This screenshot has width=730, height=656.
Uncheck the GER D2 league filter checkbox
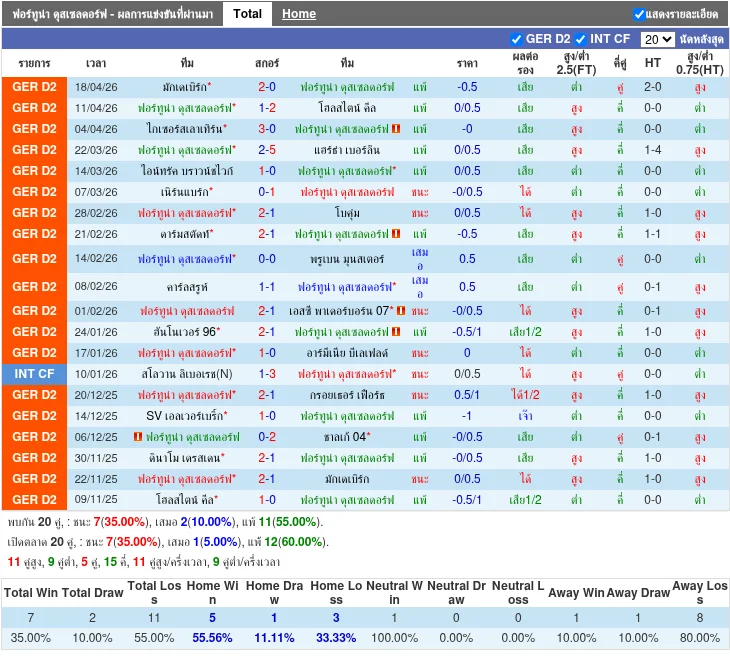(516, 39)
